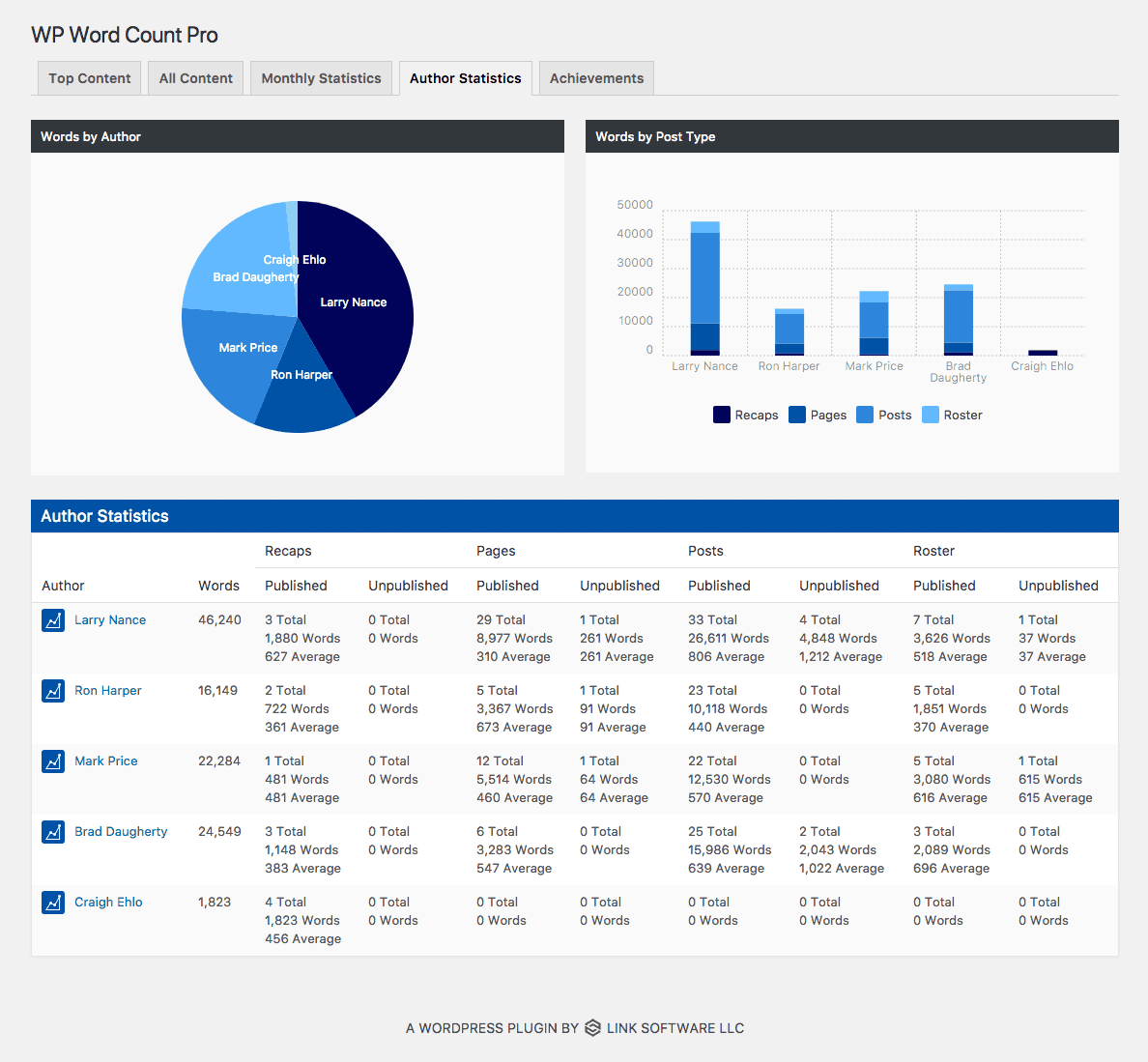The image size is (1148, 1062).
Task: Click the 15,986 Words posts value
Action: 730,849
